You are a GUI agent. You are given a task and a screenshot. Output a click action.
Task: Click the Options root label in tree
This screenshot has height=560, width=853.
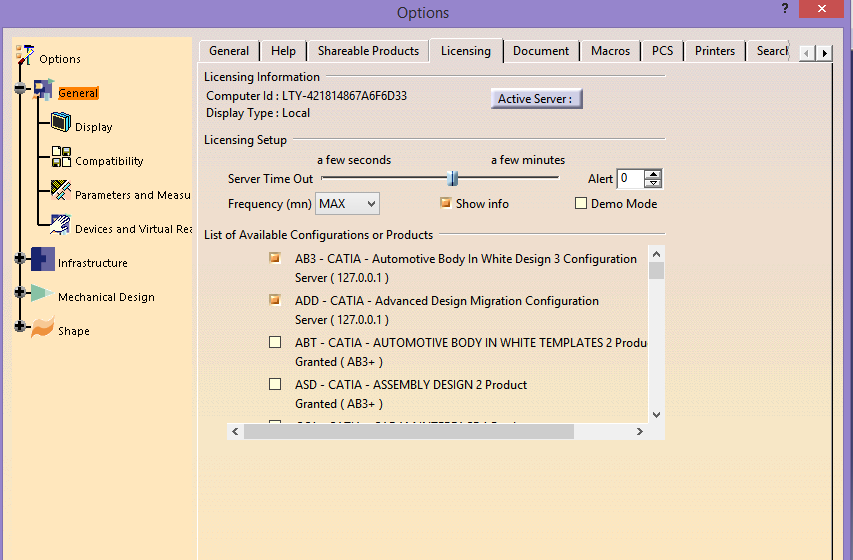coord(60,59)
